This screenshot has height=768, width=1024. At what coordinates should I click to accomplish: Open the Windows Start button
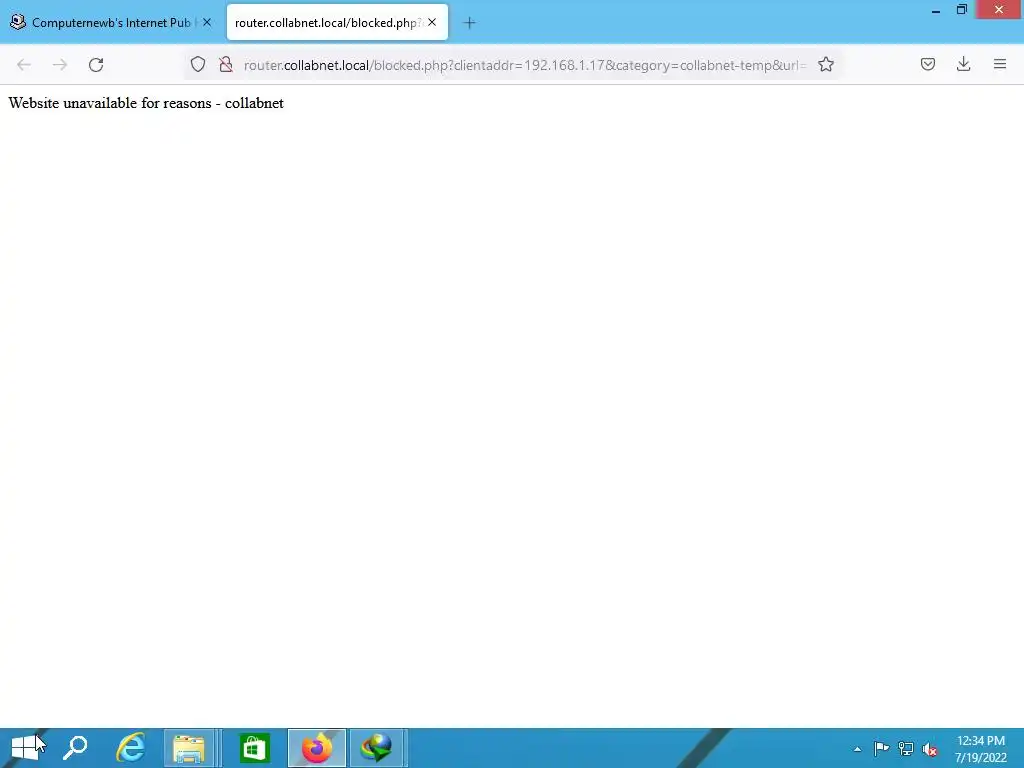(x=25, y=748)
